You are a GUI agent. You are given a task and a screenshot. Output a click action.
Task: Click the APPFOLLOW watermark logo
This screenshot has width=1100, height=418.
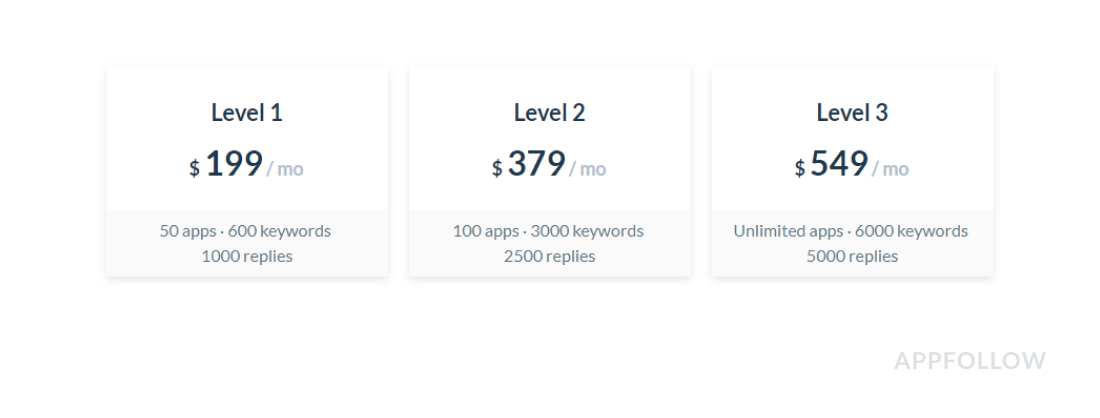[x=970, y=361]
